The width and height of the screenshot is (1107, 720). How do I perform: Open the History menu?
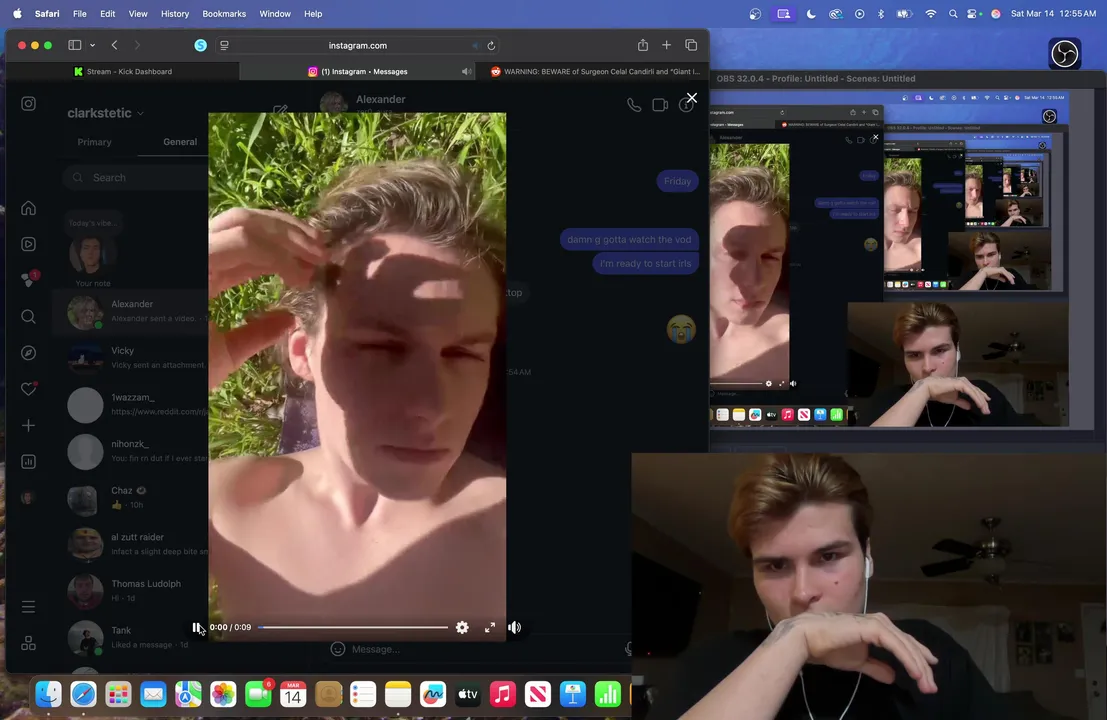(x=174, y=13)
